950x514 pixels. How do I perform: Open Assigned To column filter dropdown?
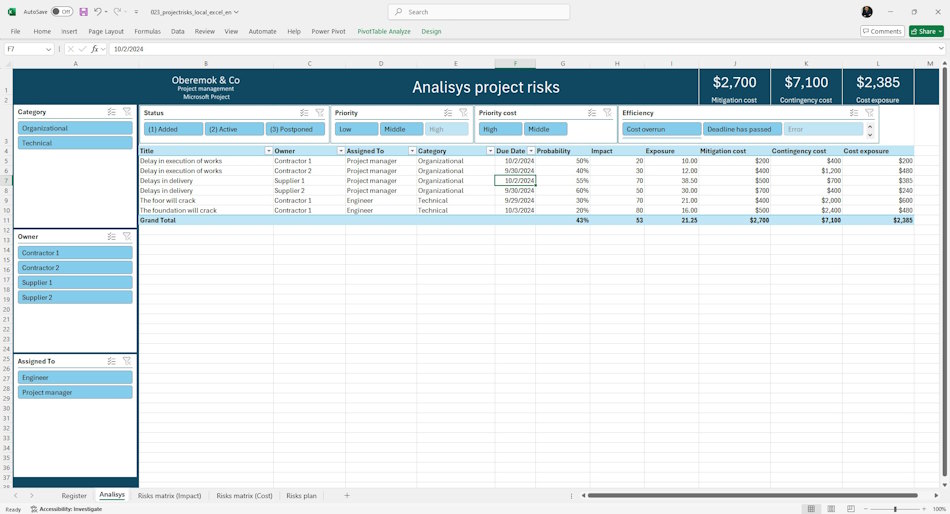point(412,151)
